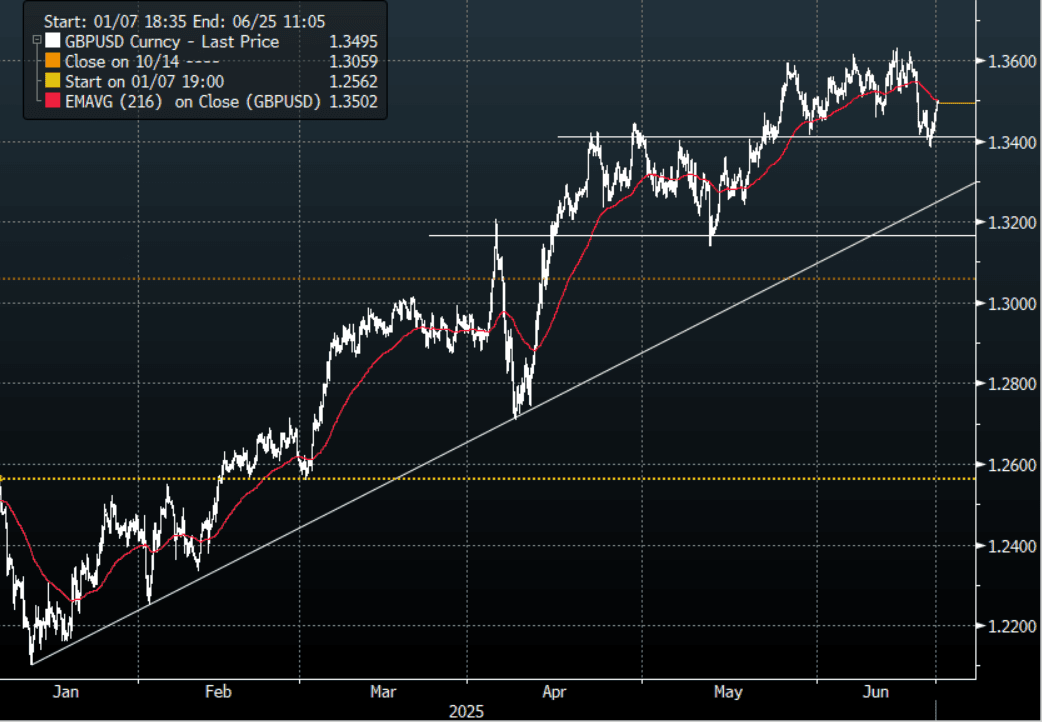
Task: Click the 1.3600 price axis label
Action: click(x=1012, y=61)
